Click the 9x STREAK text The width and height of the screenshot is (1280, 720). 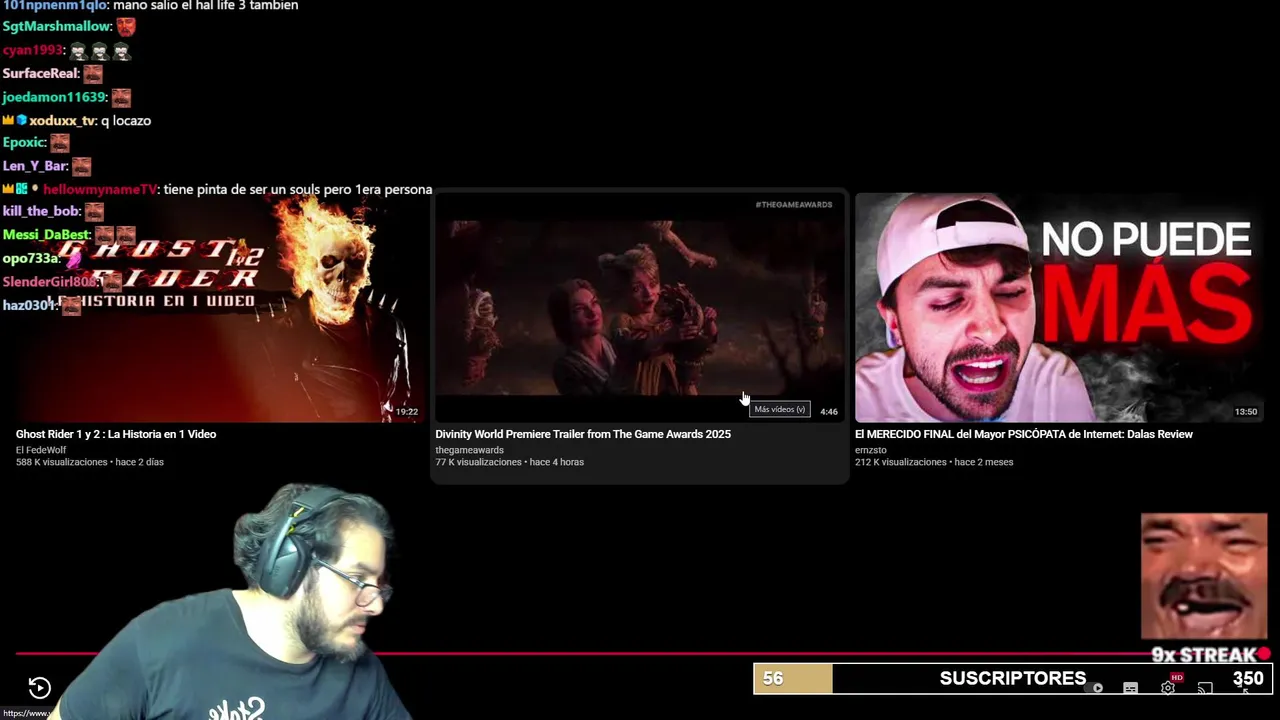click(x=1204, y=656)
